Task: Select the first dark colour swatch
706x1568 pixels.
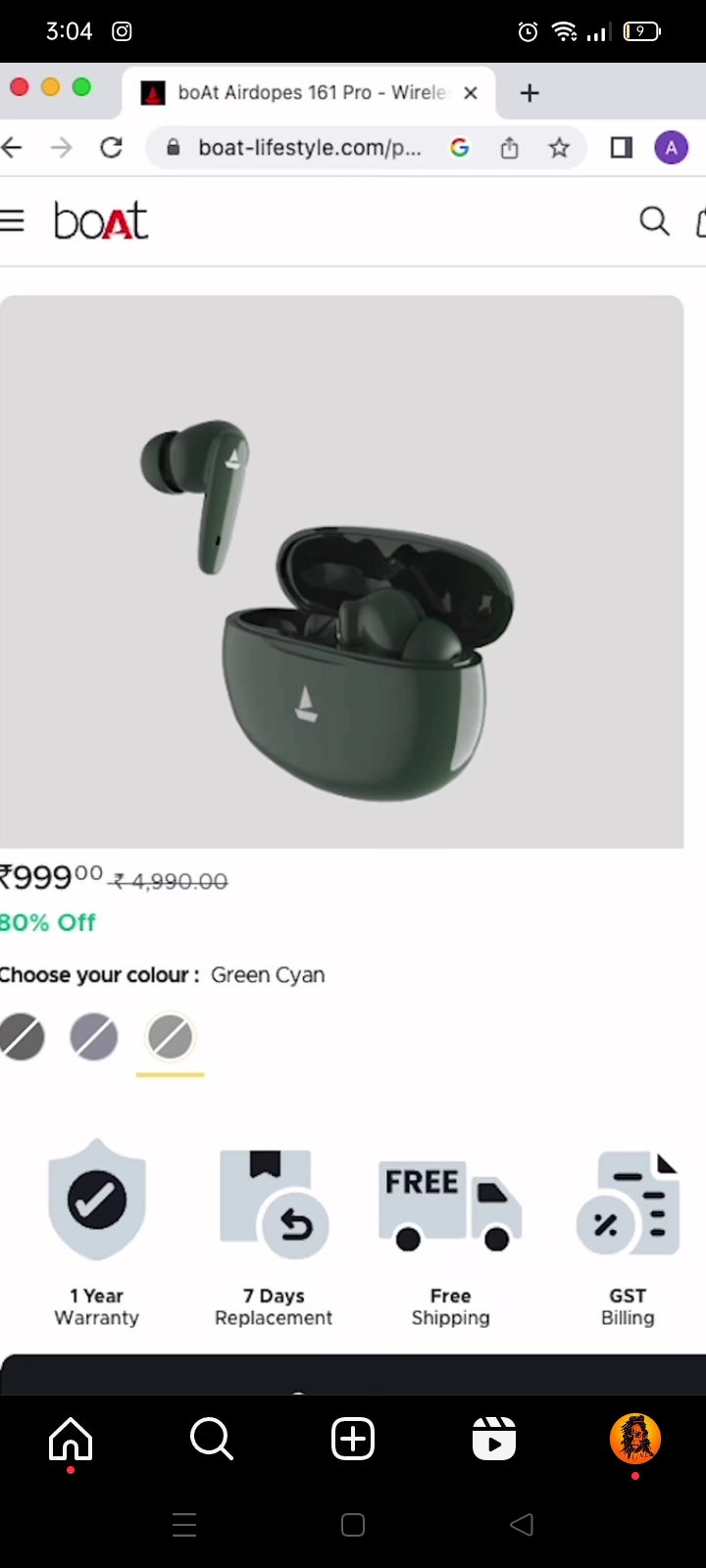Action: coord(22,1037)
